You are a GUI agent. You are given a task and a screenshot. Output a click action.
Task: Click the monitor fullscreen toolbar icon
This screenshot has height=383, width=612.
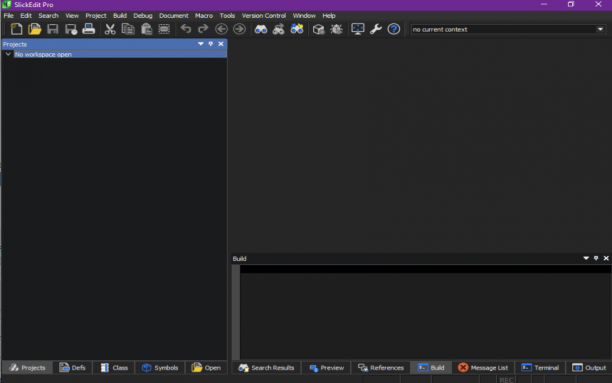[358, 29]
